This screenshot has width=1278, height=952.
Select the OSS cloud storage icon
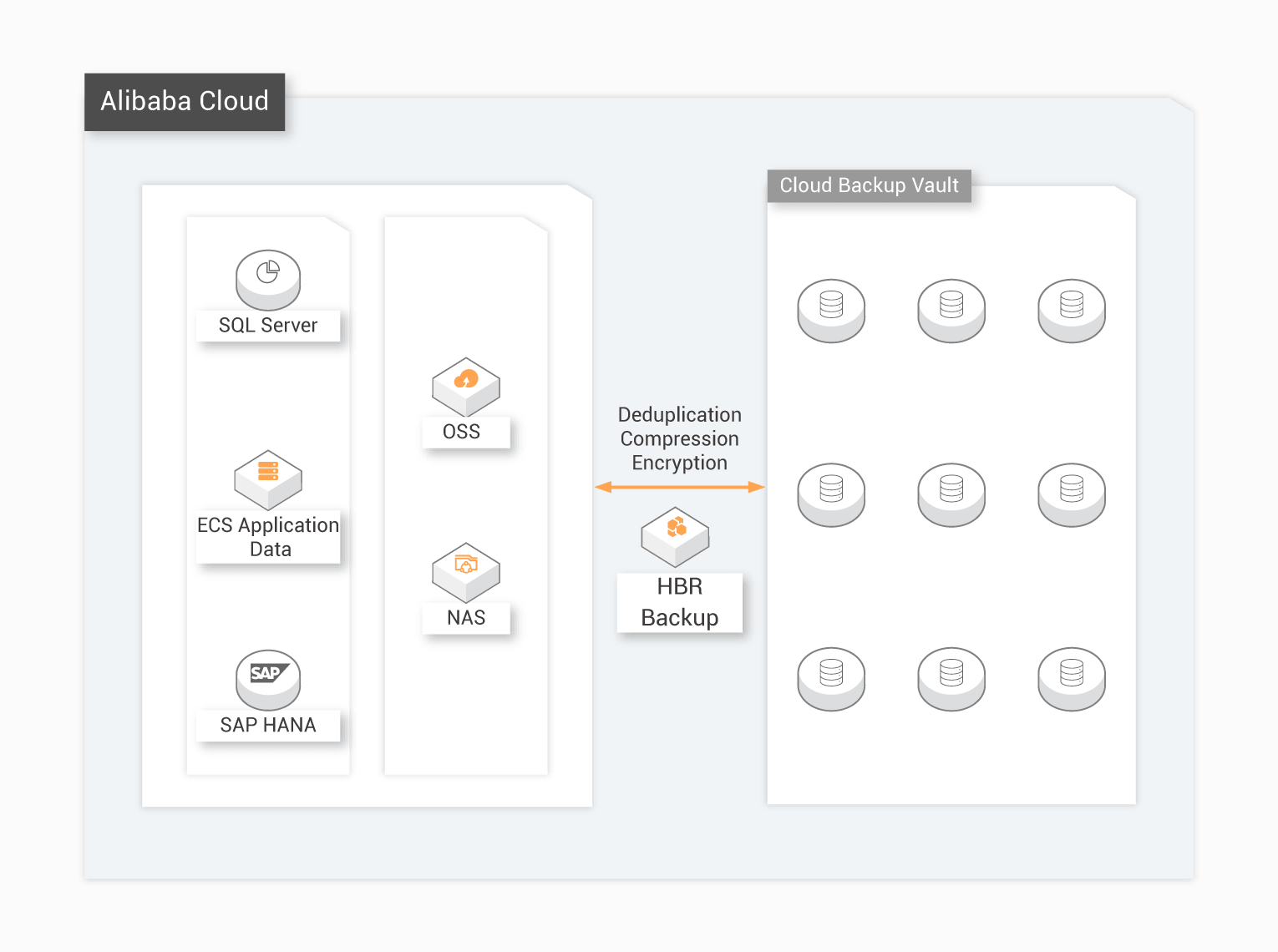466,387
